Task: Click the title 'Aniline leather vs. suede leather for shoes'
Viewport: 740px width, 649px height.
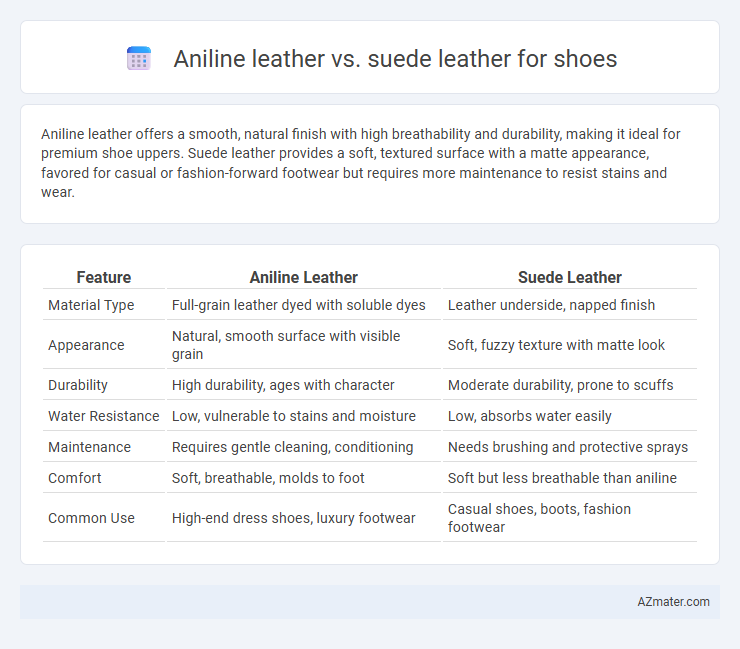Action: (x=395, y=59)
